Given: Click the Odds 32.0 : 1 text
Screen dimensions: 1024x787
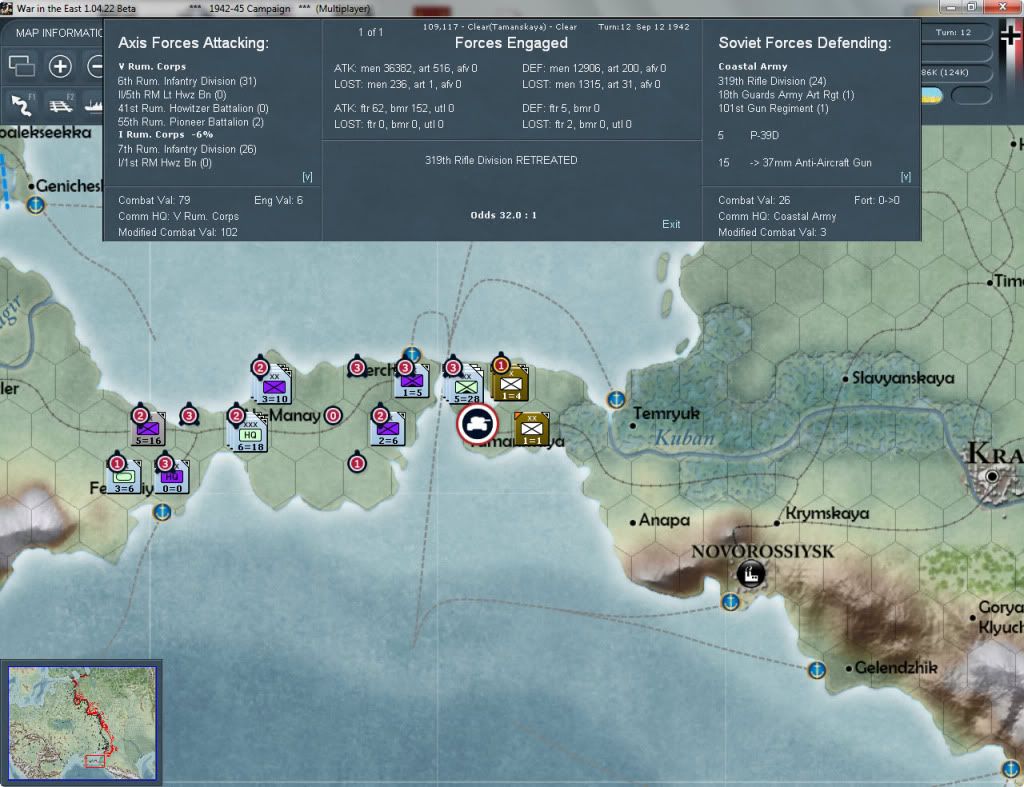Looking at the screenshot, I should click(x=504, y=215).
